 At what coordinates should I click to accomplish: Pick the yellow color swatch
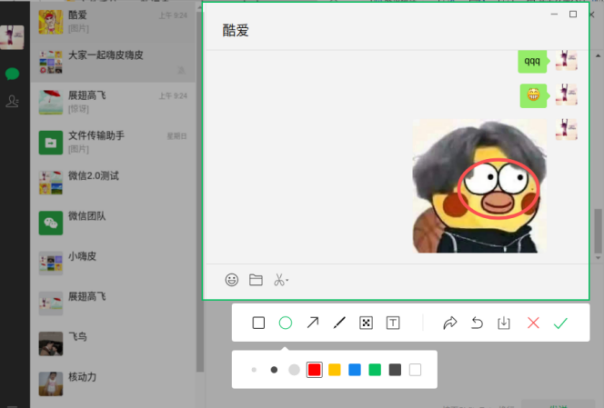(334, 370)
